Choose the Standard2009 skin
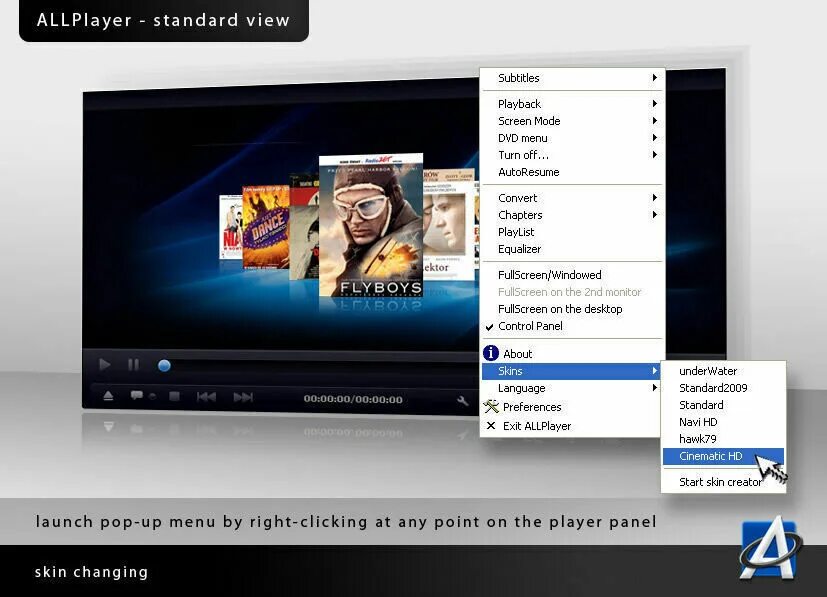827x597 pixels. (723, 388)
